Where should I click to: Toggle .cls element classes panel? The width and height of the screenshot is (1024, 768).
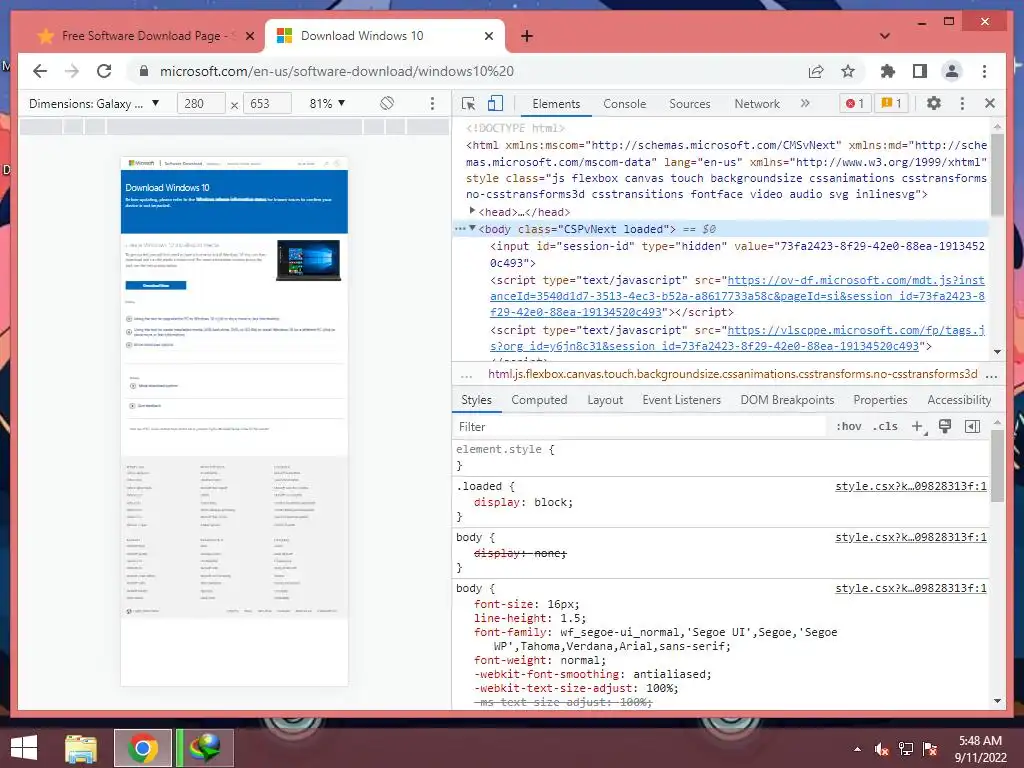click(x=885, y=426)
